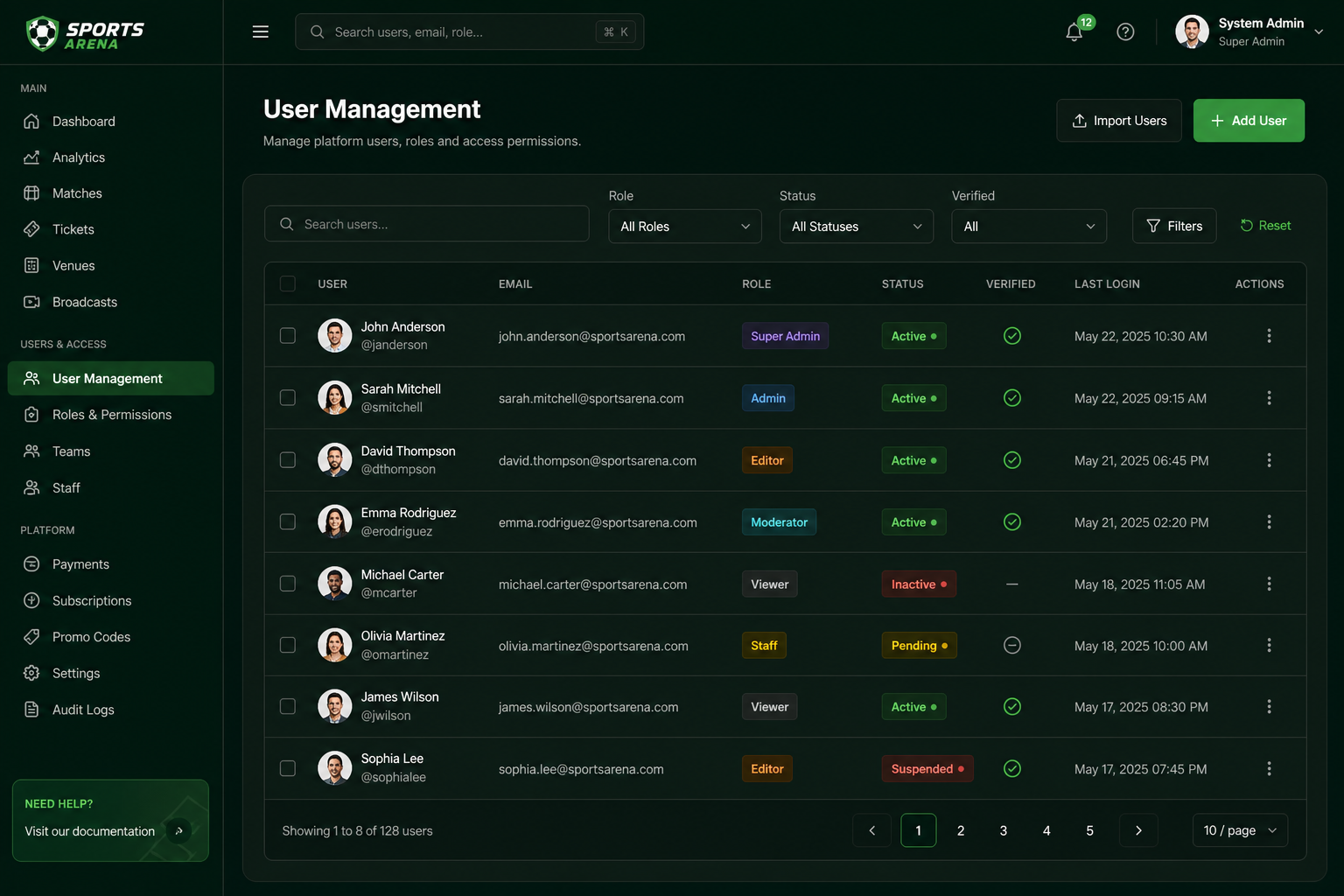Click verified checkmark icon for James Wilson
Viewport: 1344px width, 896px height.
pyautogui.click(x=1012, y=706)
